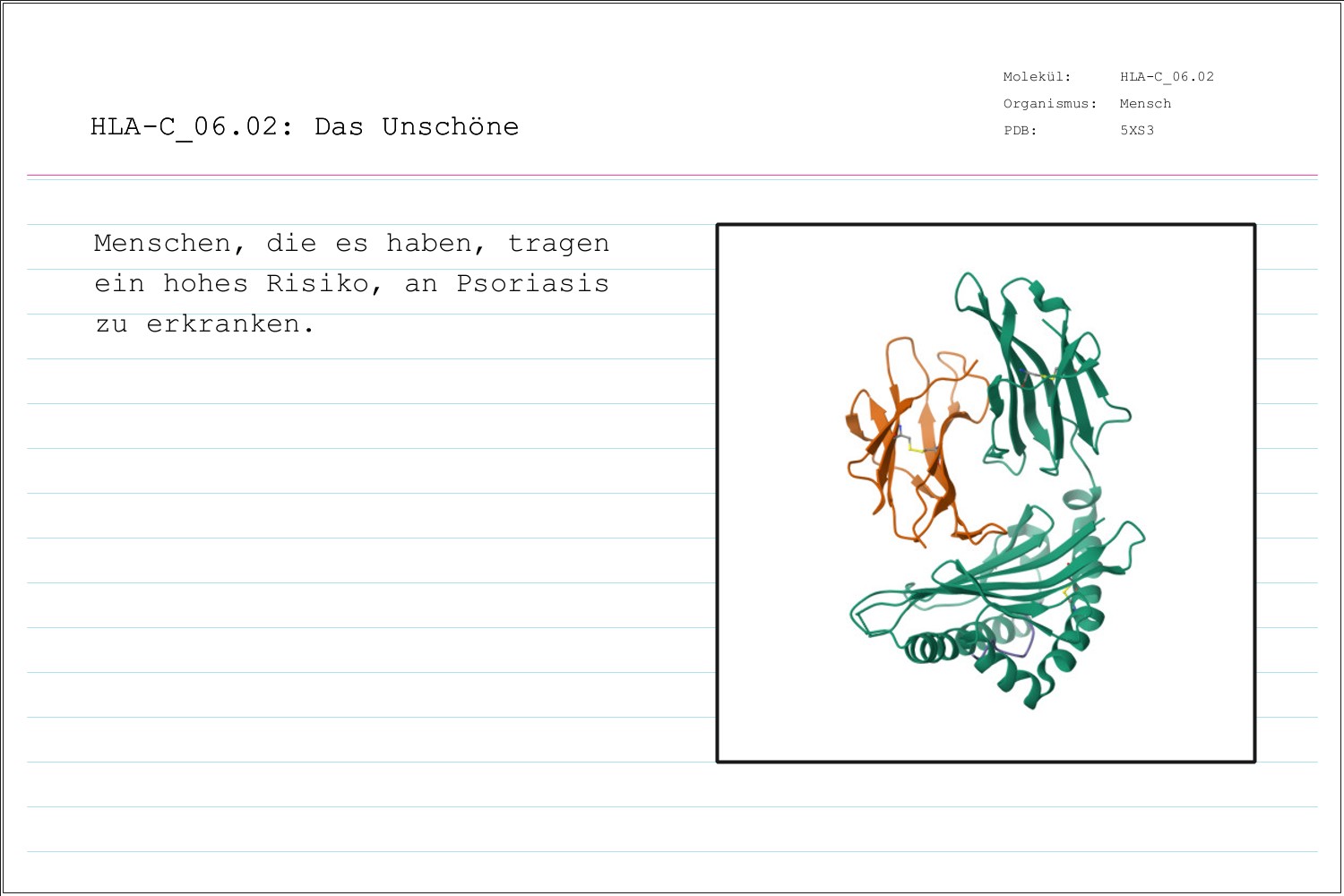Select the molecule value HLA-C_06.02 in header
The width and height of the screenshot is (1344, 896).
pyautogui.click(x=1167, y=77)
